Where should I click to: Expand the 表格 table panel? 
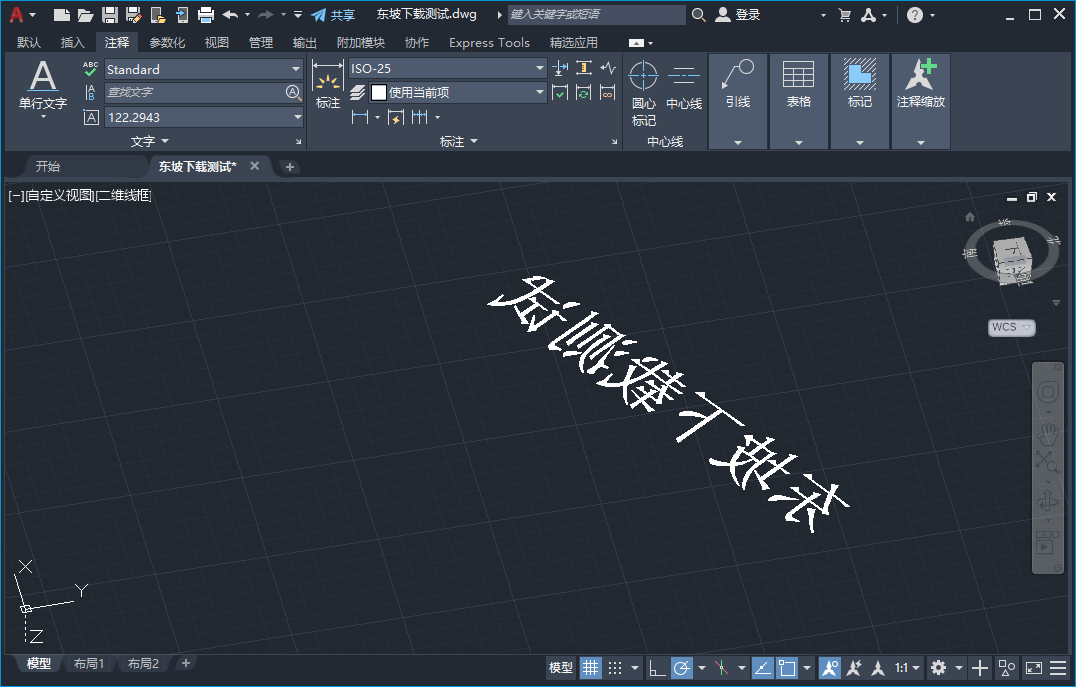[799, 143]
